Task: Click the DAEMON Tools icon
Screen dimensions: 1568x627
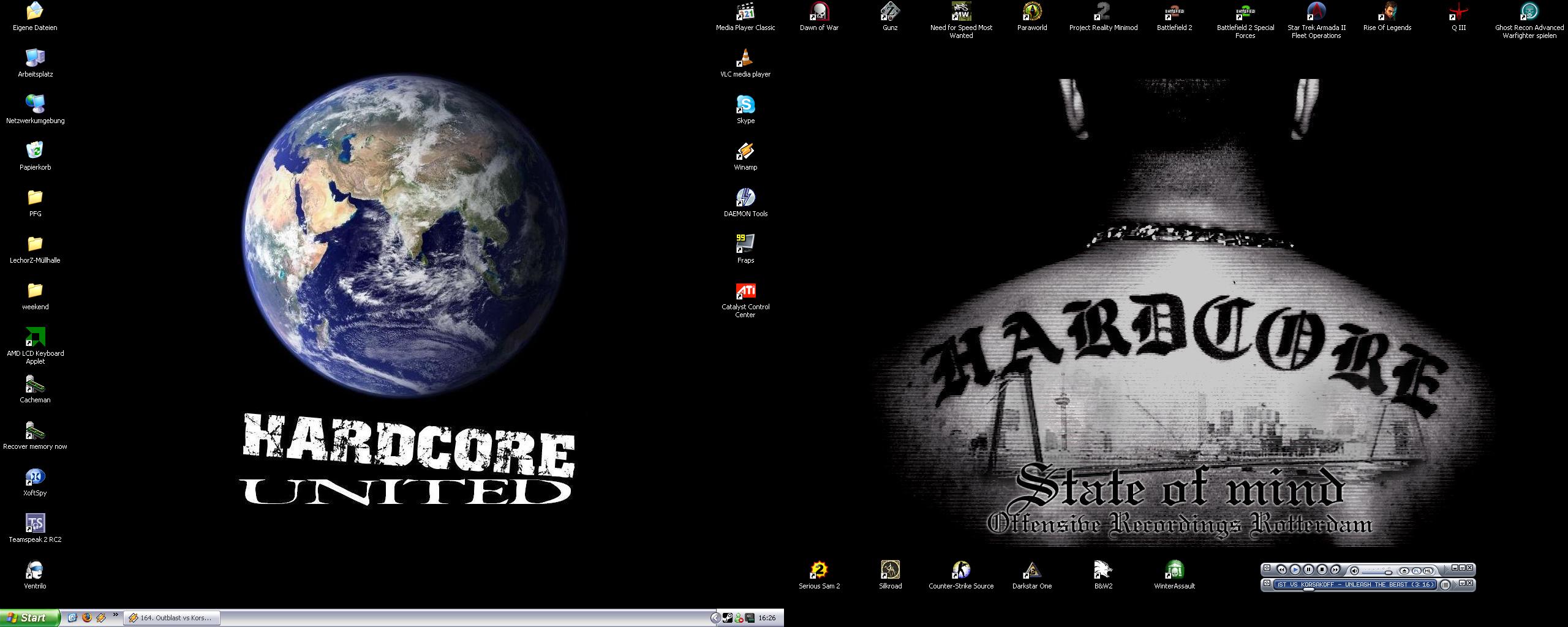Action: point(745,203)
